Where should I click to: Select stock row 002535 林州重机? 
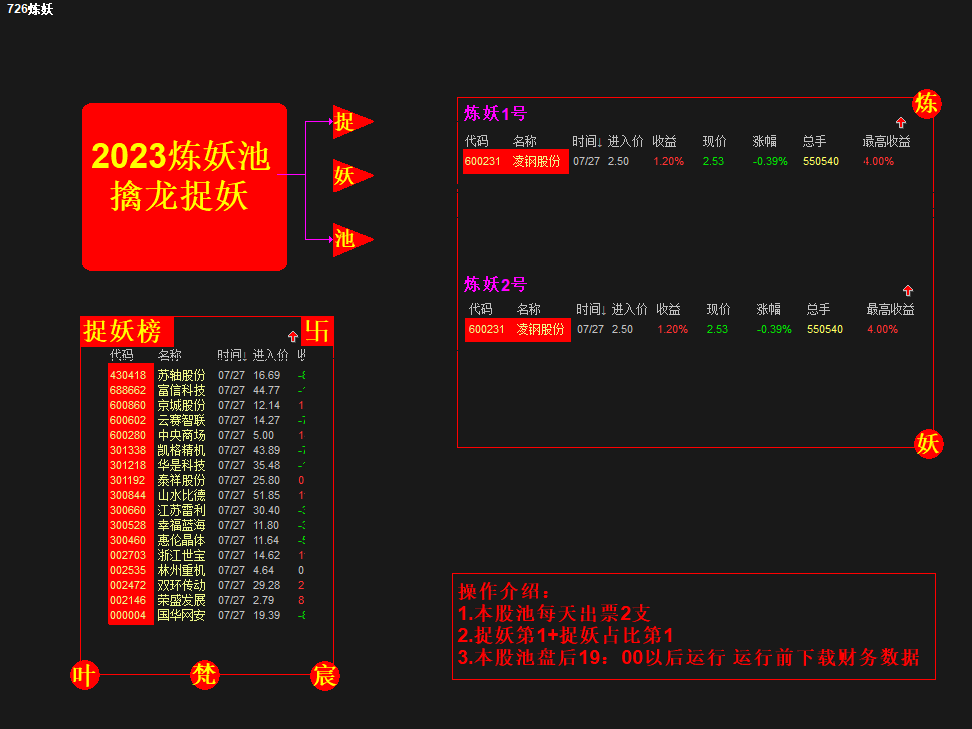[x=206, y=570]
